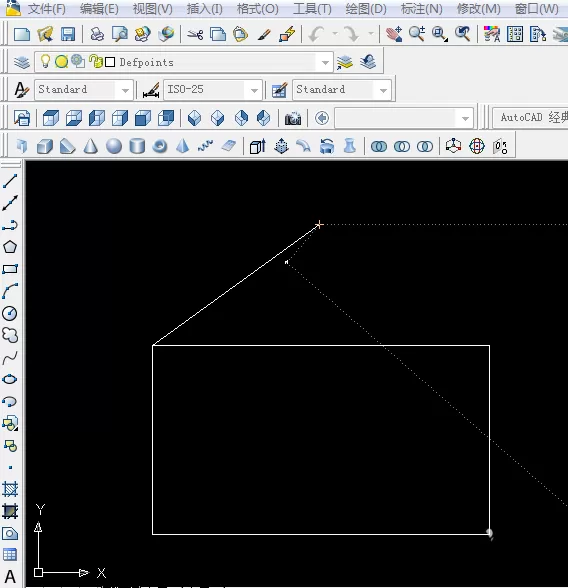The width and height of the screenshot is (568, 588).
Task: Toggle layer lock icon
Action: (x=96, y=62)
